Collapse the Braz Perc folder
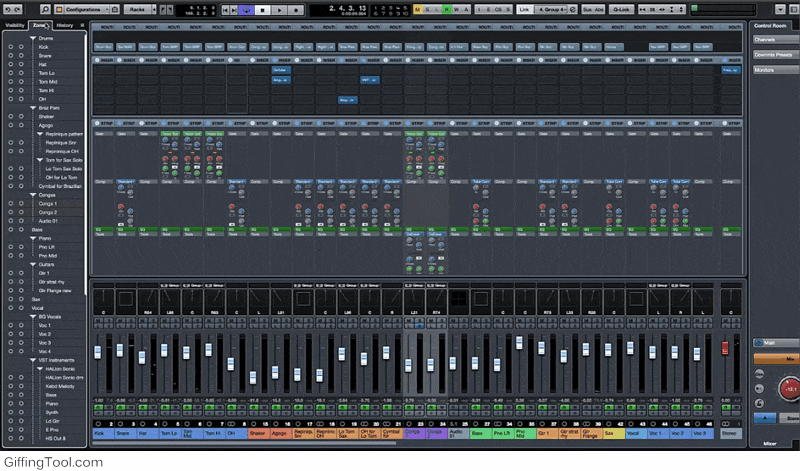The image size is (800, 471). pos(33,108)
